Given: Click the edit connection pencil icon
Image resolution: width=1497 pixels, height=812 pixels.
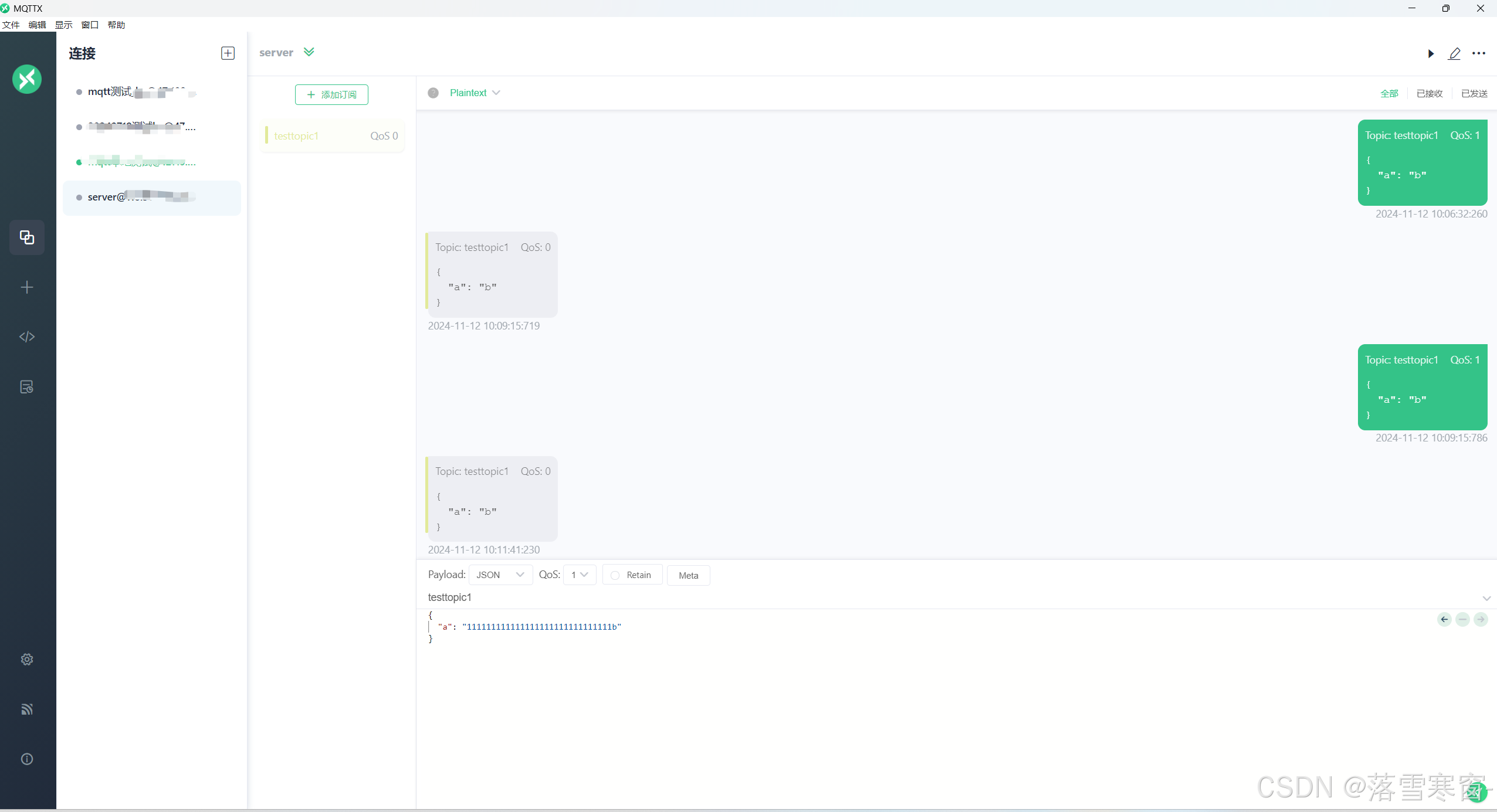Looking at the screenshot, I should 1454,53.
